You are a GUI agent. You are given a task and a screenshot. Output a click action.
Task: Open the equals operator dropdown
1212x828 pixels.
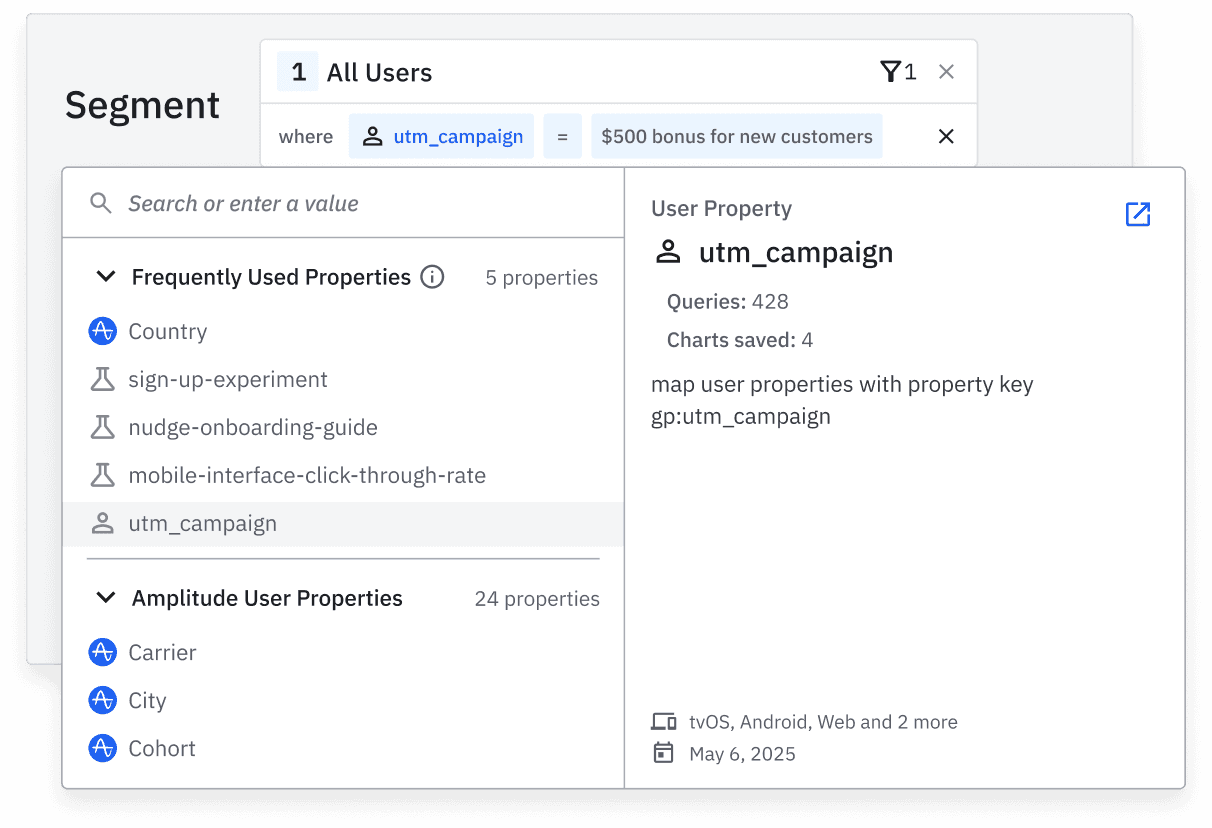coord(562,136)
